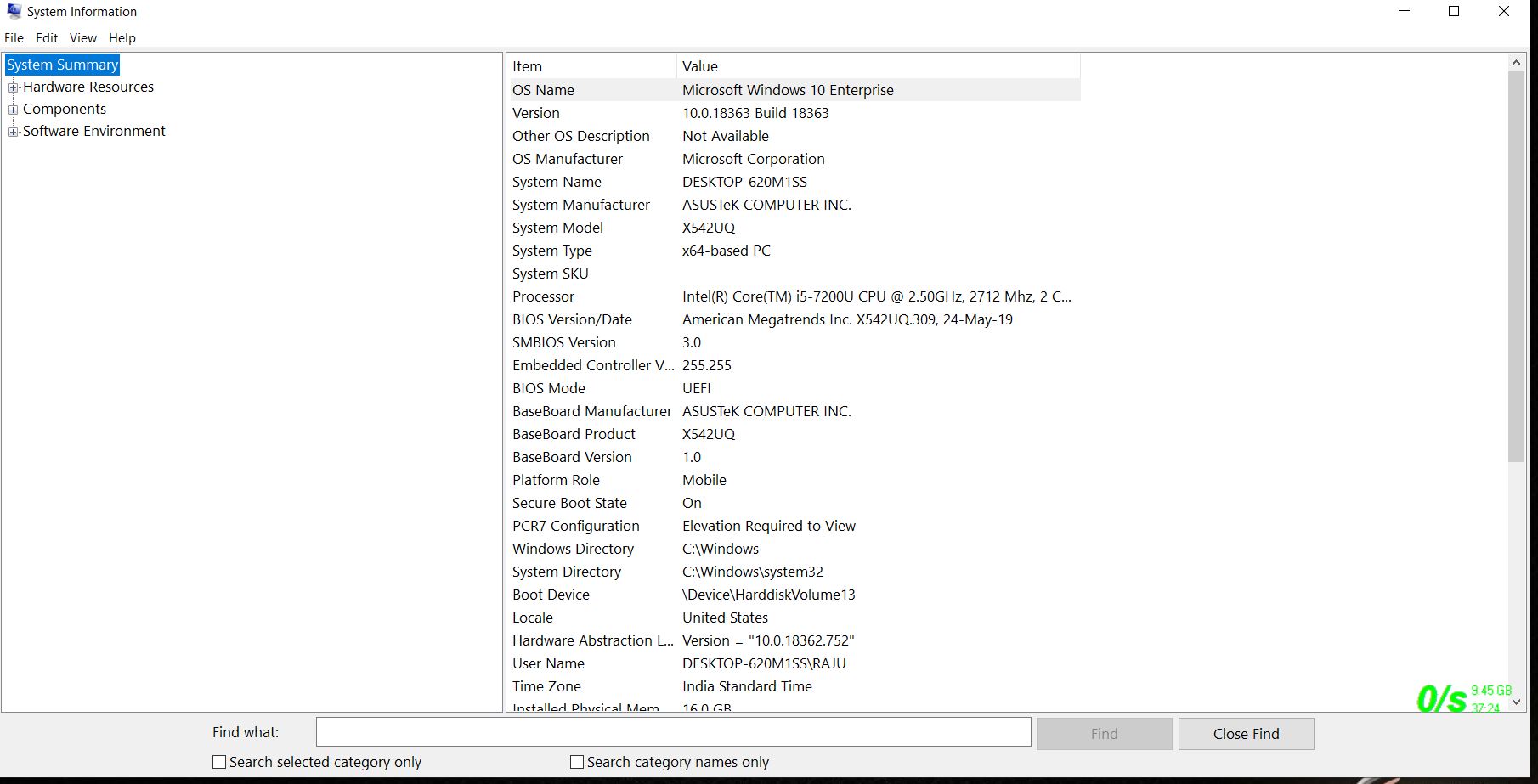This screenshot has height=784, width=1538.
Task: Enable Search selected category only checkbox
Action: click(219, 762)
